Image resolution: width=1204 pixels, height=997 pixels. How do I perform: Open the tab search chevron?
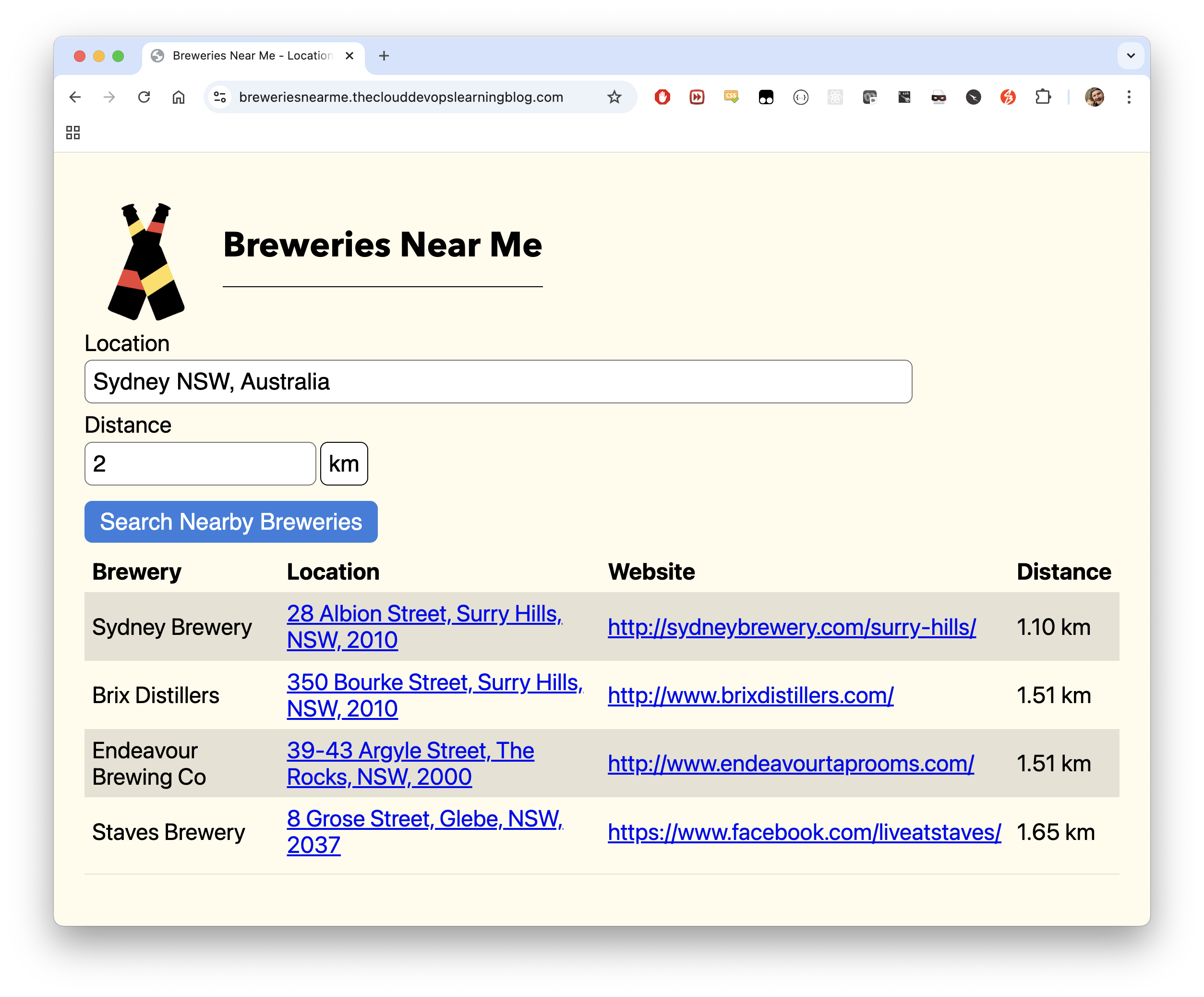point(1130,56)
